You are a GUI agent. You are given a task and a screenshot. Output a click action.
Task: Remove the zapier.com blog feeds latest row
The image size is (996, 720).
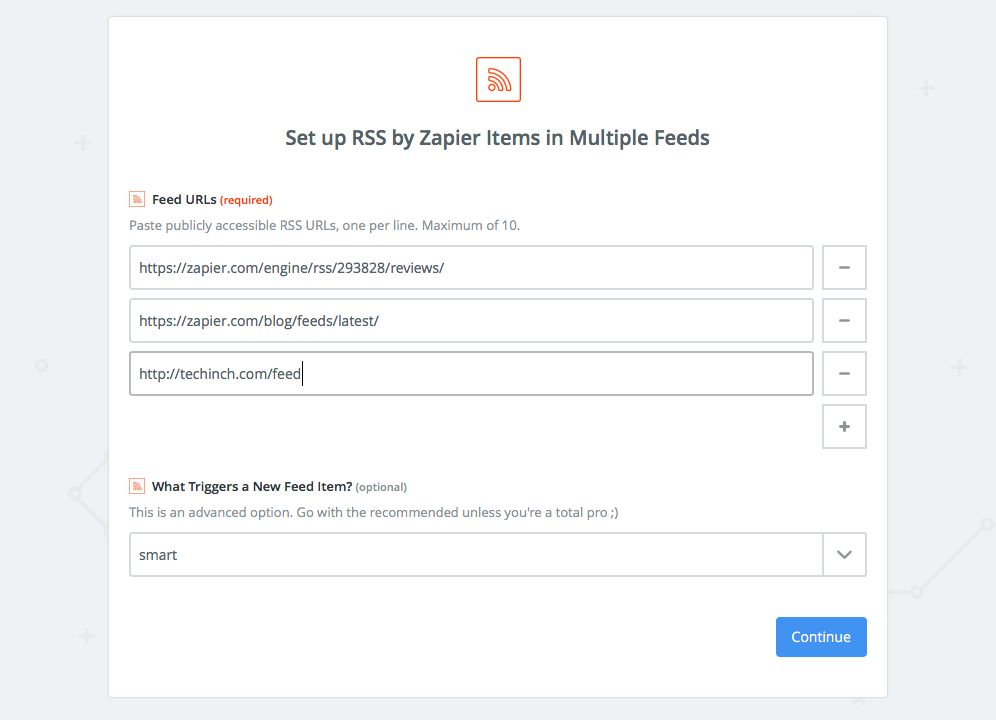coord(844,320)
